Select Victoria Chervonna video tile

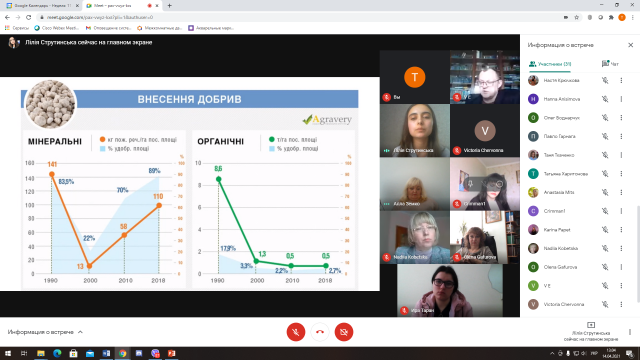[x=485, y=131]
